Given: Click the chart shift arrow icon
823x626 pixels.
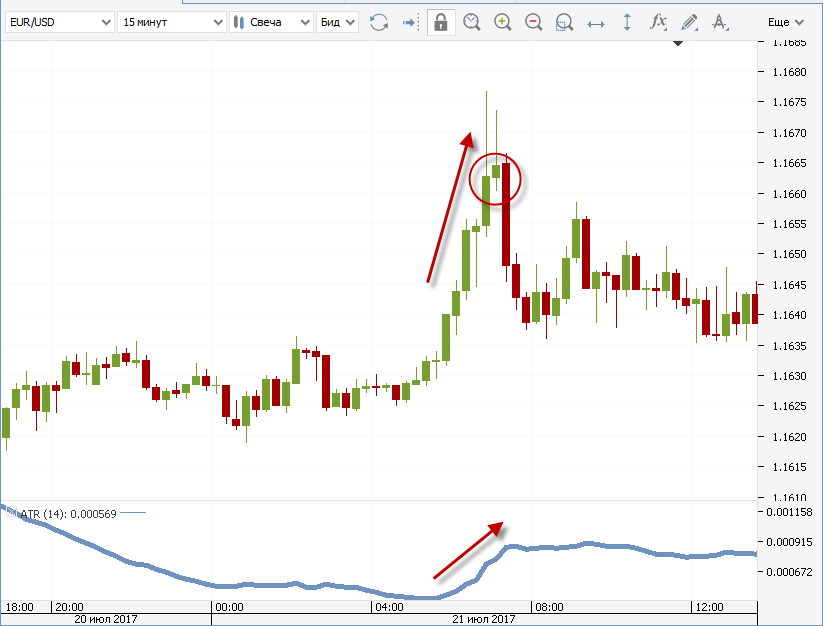Looking at the screenshot, I should [410, 22].
